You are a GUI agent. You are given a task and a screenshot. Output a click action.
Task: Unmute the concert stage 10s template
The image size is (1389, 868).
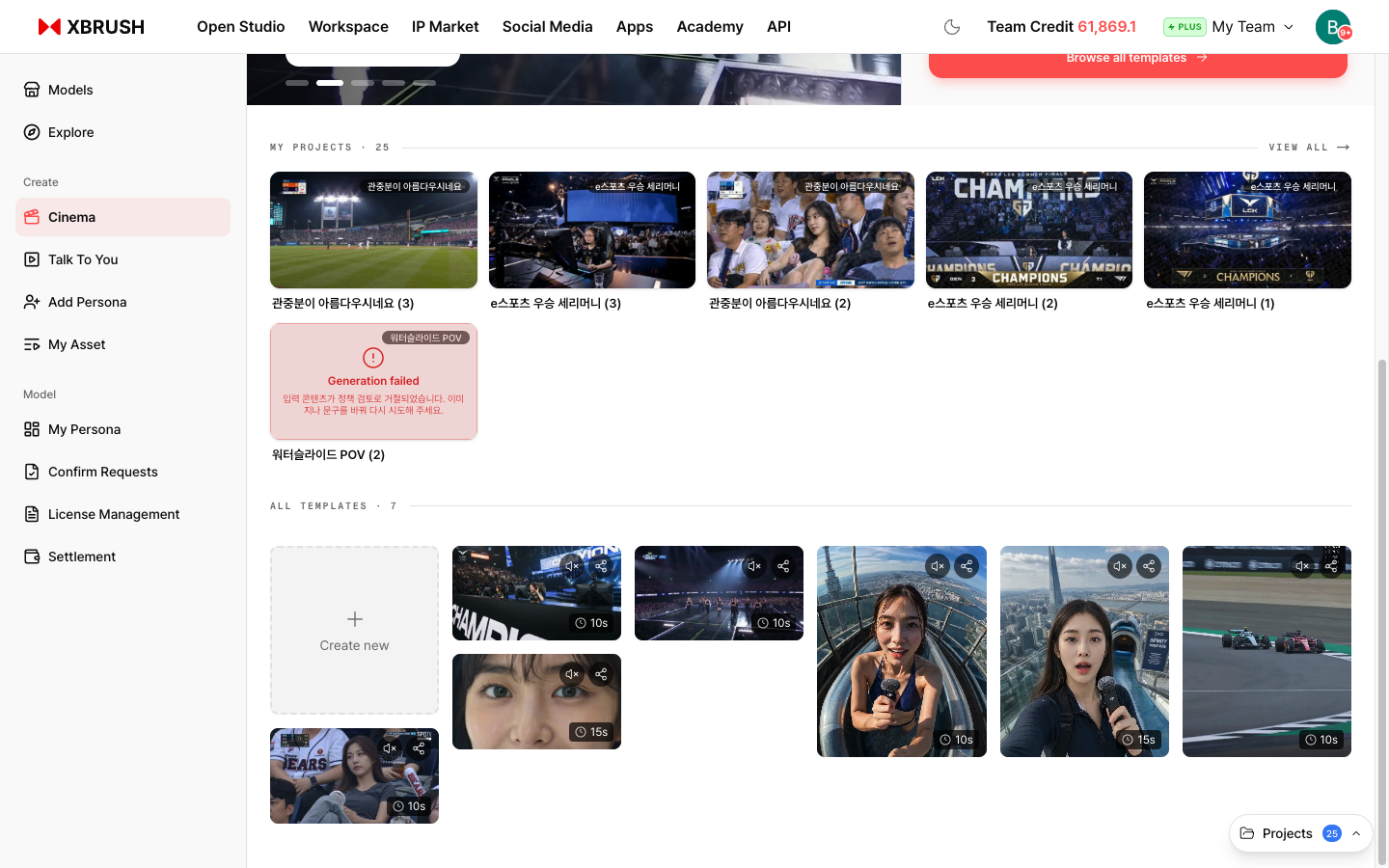point(754,566)
